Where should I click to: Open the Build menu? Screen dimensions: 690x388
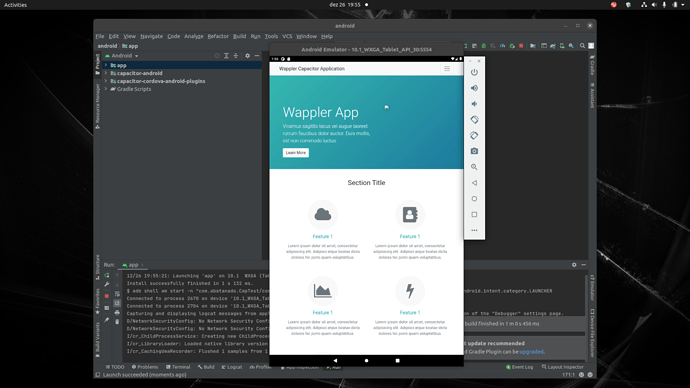click(x=239, y=36)
